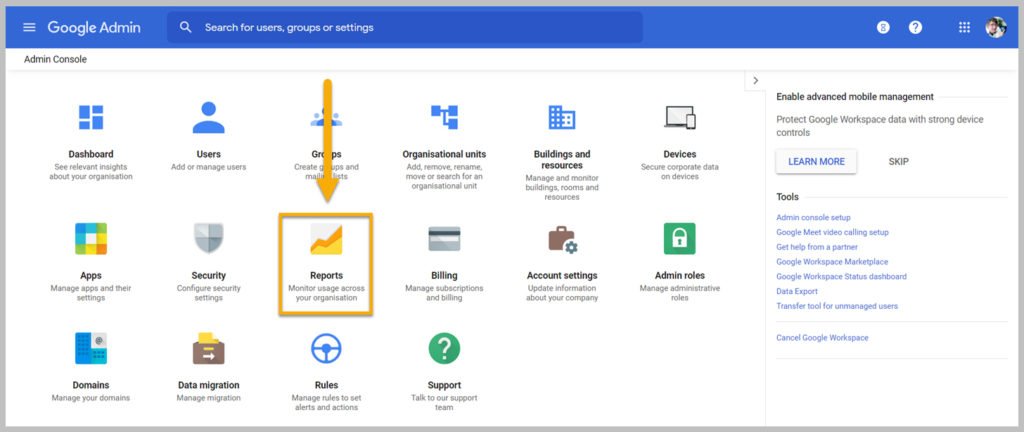Click the Google Admin logo
The image size is (1024, 432).
[x=94, y=27]
